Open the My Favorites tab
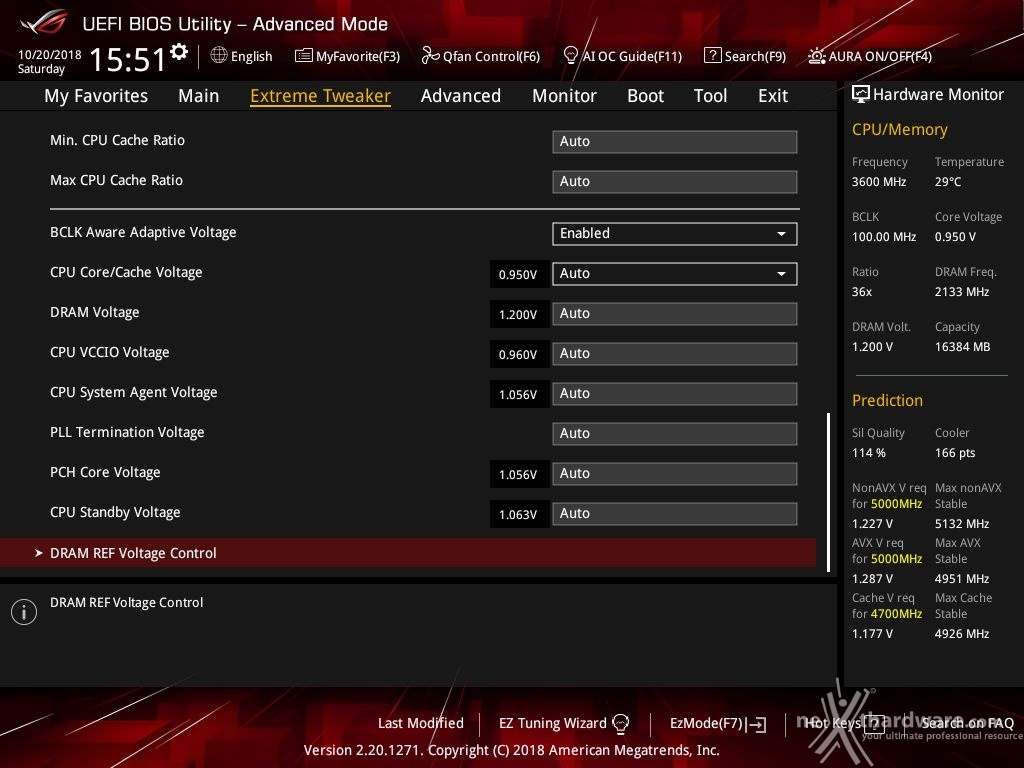 pos(96,96)
